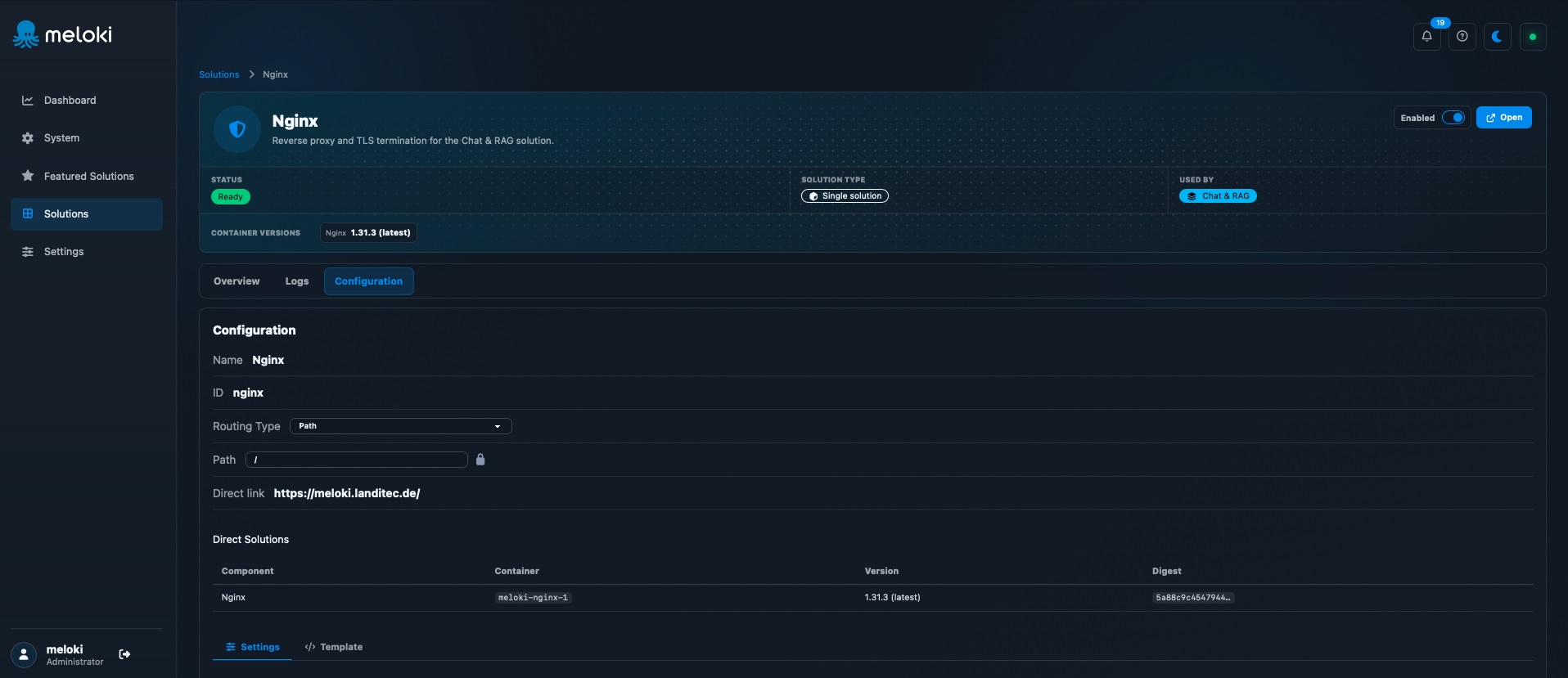Open System in the sidebar
Screen dimensions: 1568x678
[87, 138]
